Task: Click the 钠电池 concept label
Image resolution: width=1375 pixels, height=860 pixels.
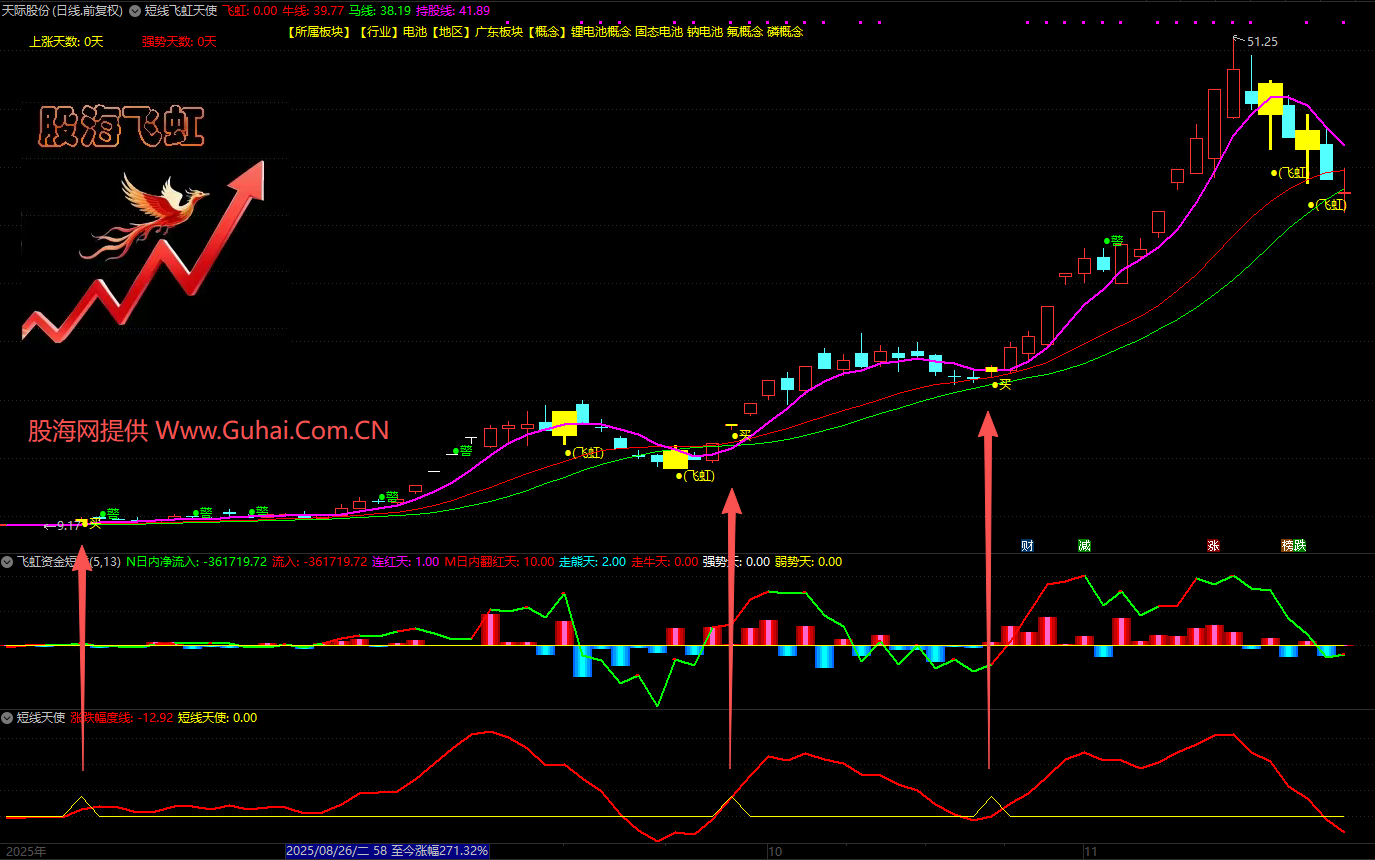Action: [705, 32]
